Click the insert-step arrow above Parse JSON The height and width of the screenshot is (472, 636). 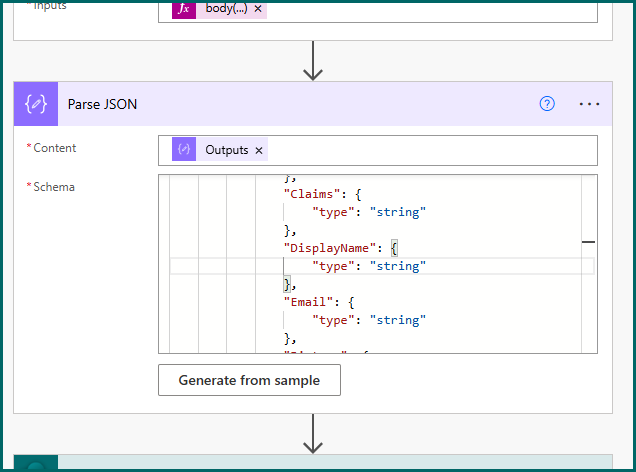tap(313, 61)
